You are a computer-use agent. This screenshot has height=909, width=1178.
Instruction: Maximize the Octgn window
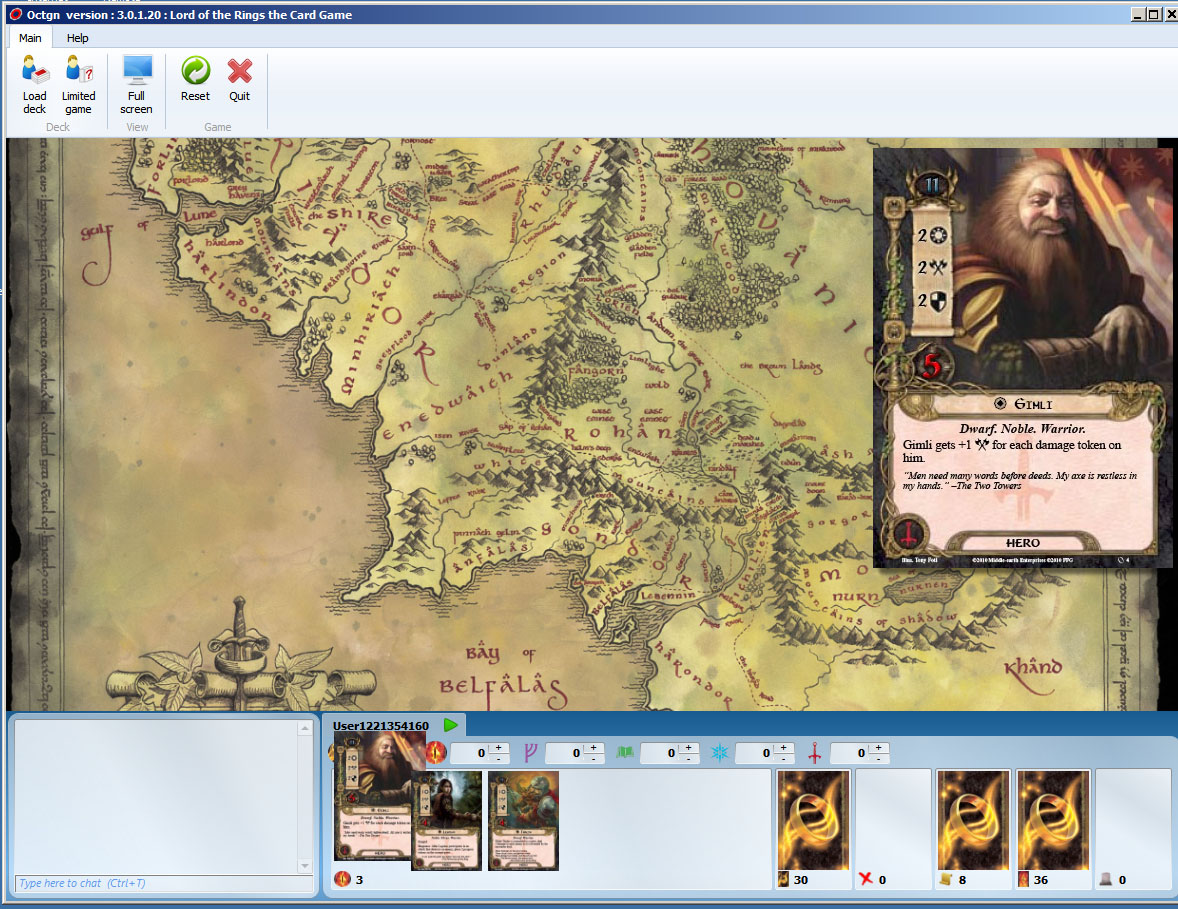(1154, 14)
